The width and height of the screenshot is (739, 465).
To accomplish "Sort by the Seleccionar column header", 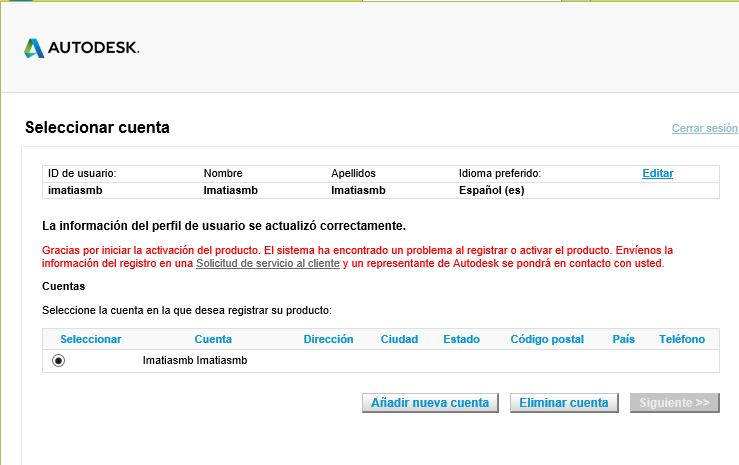I will click(x=90, y=339).
